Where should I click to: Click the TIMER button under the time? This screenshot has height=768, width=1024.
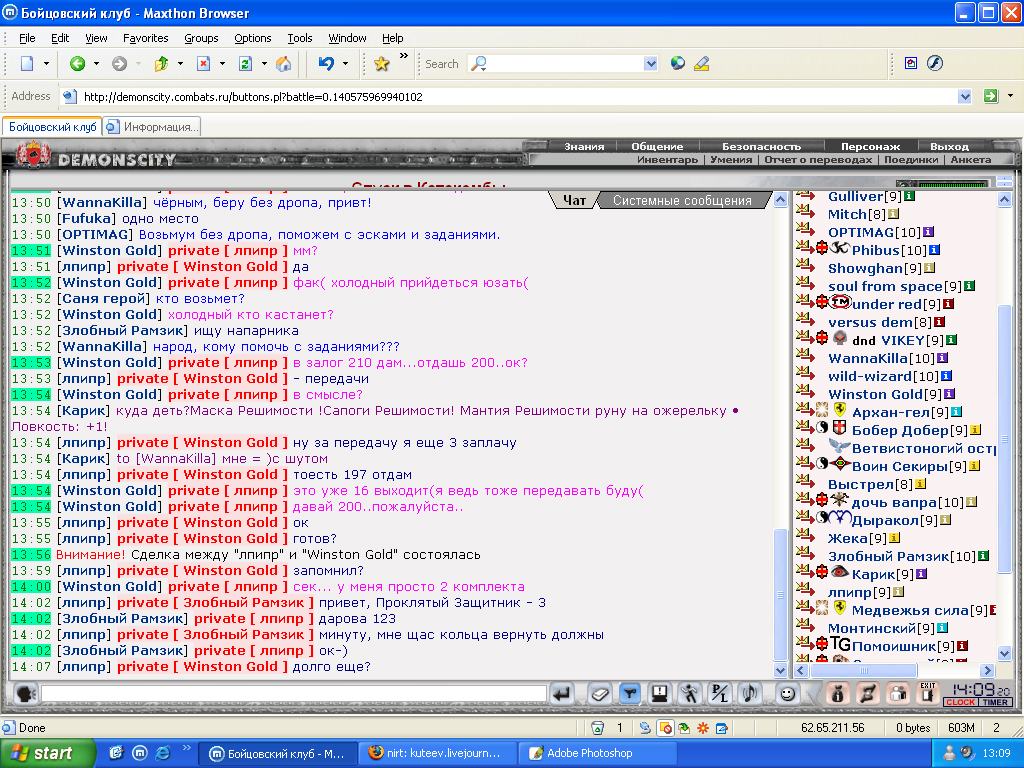tap(995, 702)
